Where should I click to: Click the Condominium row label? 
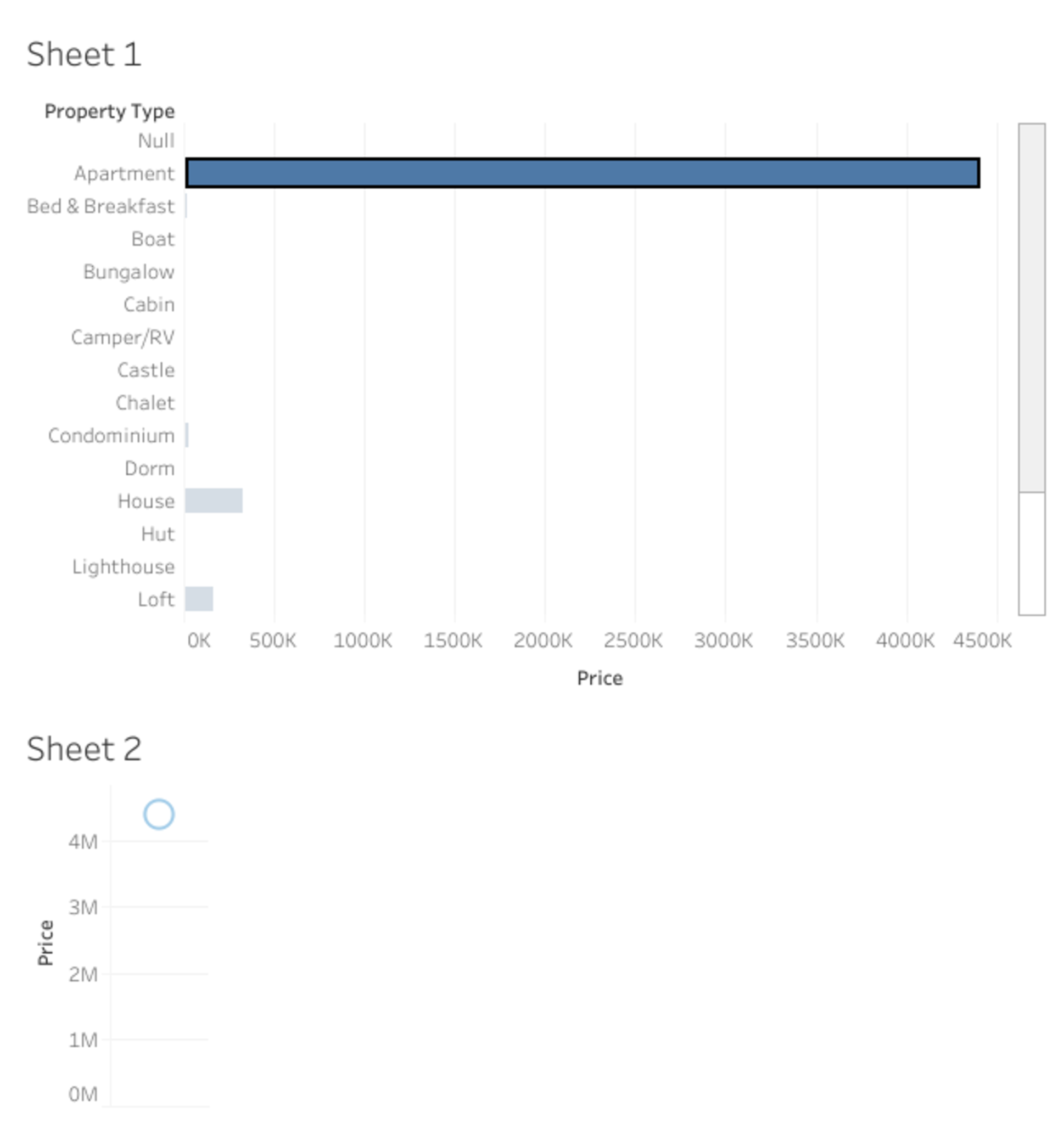coord(112,436)
